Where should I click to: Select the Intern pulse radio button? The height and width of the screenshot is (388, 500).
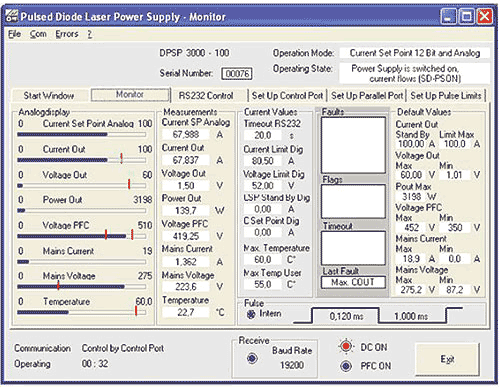251,314
